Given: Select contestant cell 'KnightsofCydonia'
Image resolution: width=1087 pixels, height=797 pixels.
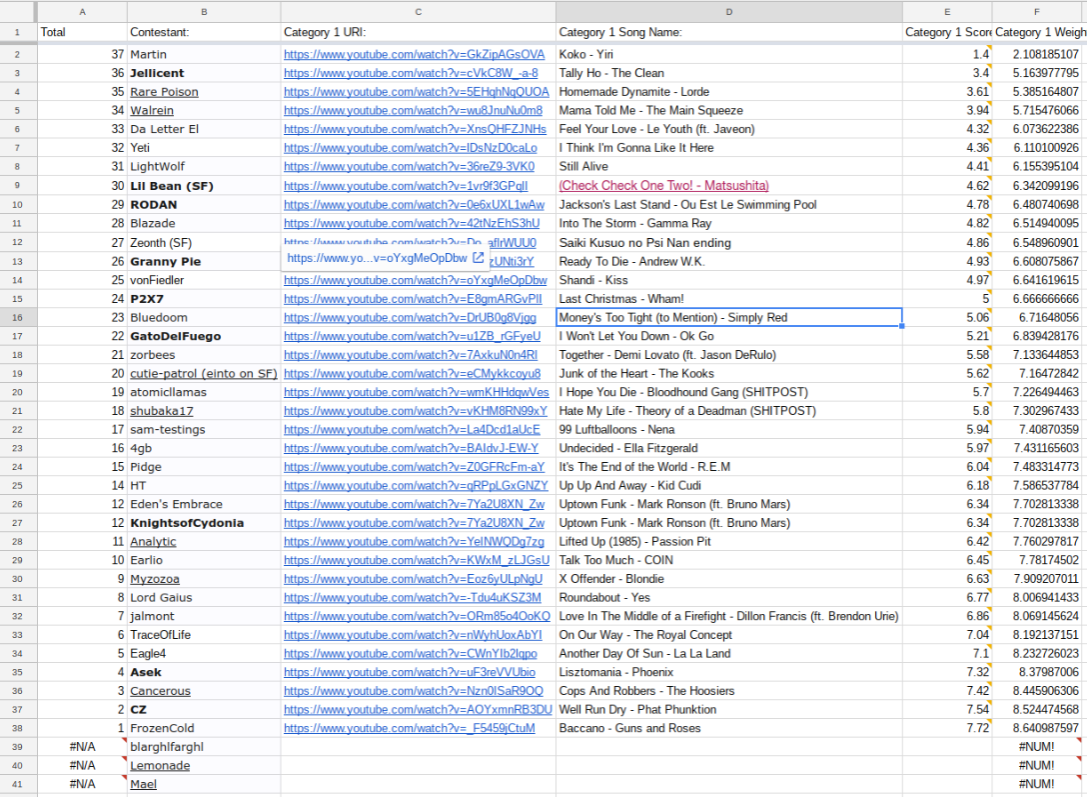Looking at the screenshot, I should point(204,523).
